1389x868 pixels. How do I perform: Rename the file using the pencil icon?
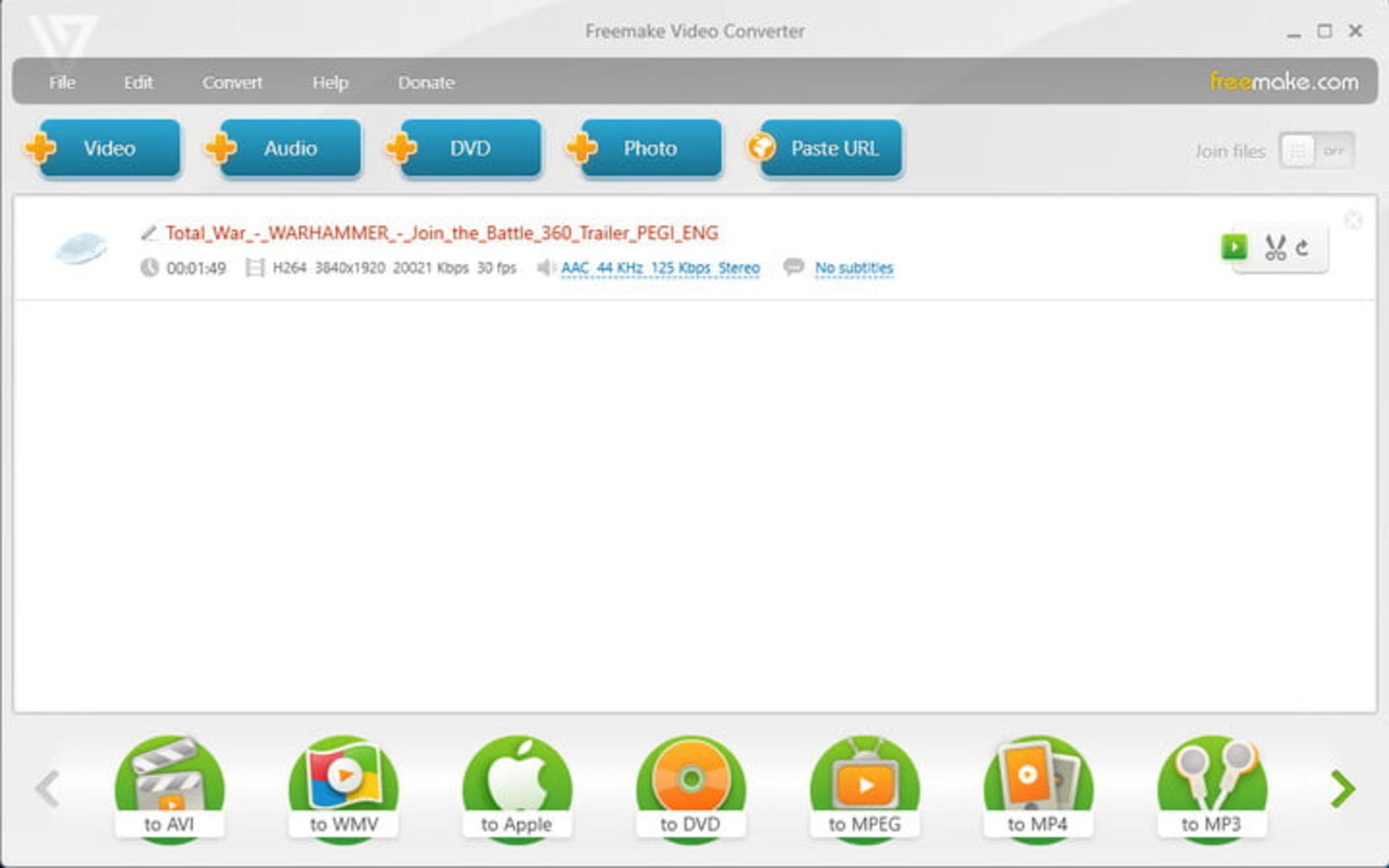149,233
